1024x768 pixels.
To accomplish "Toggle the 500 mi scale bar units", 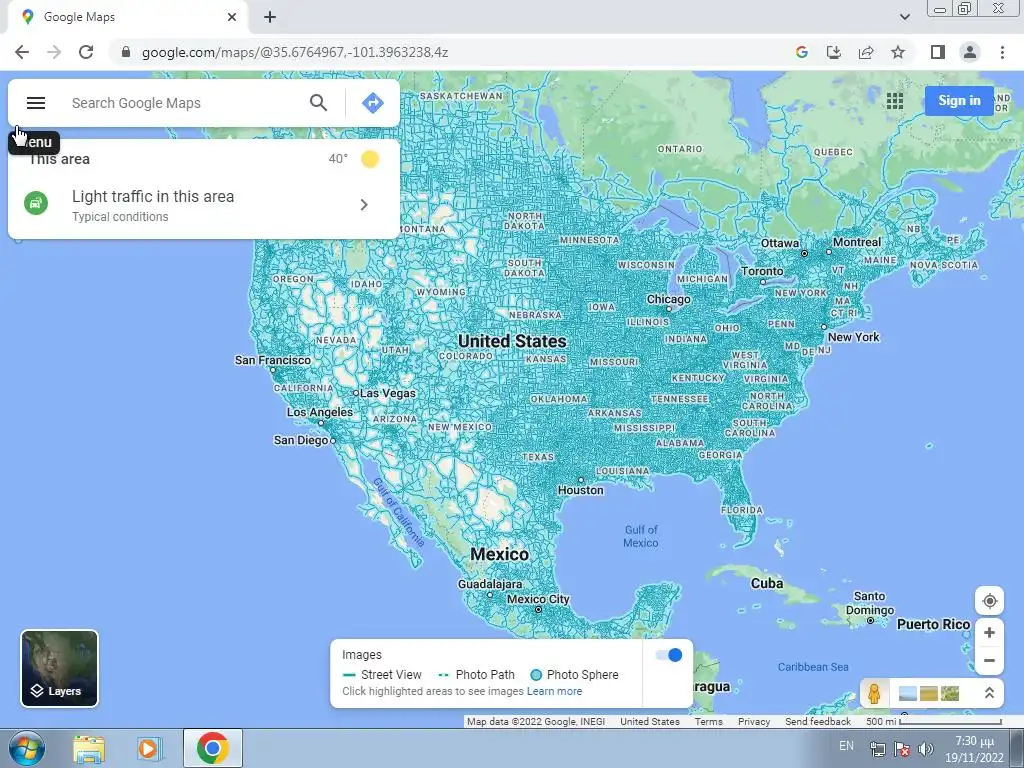I will pos(933,722).
